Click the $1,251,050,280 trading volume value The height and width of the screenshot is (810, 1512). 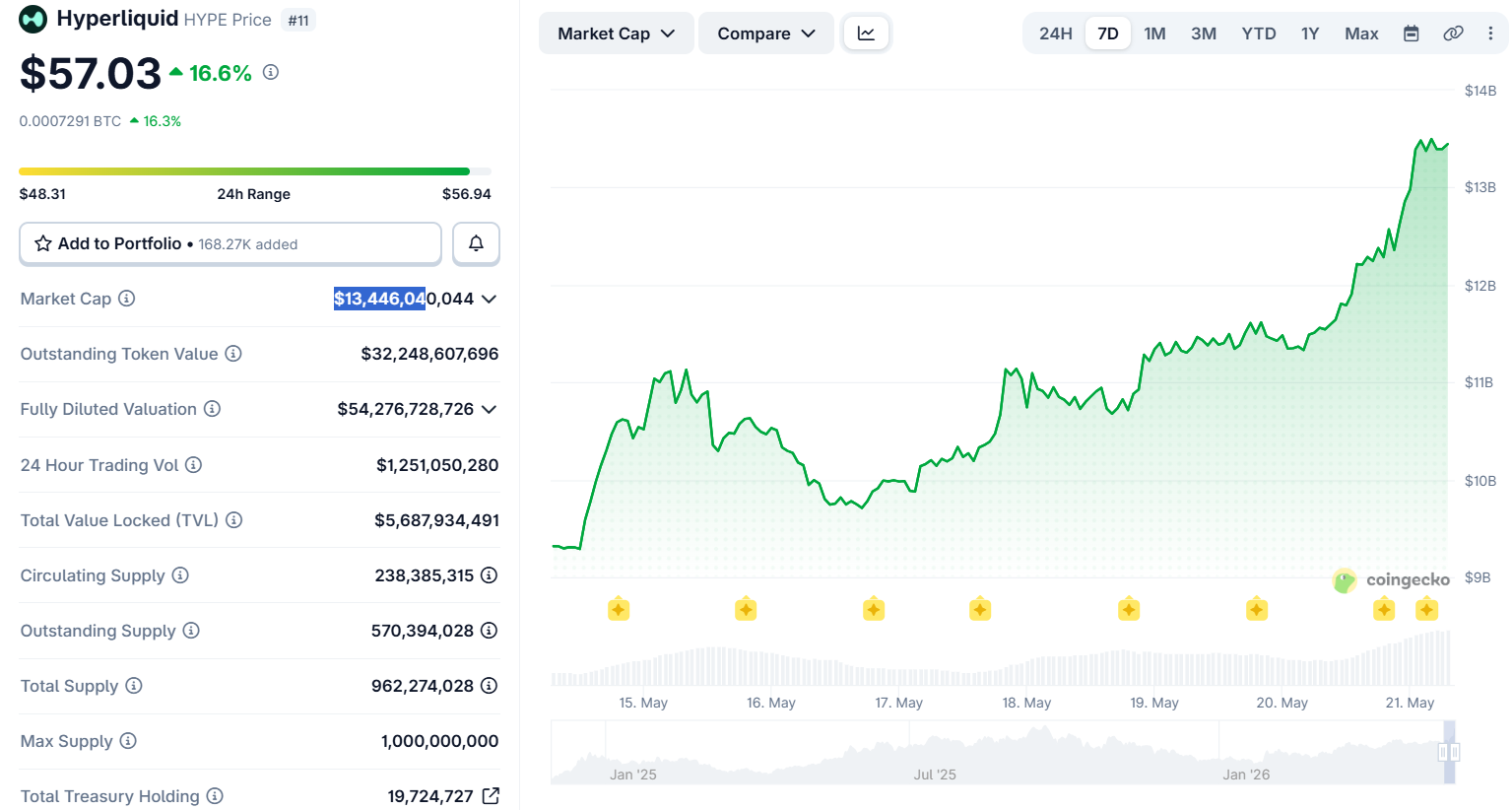pos(437,464)
